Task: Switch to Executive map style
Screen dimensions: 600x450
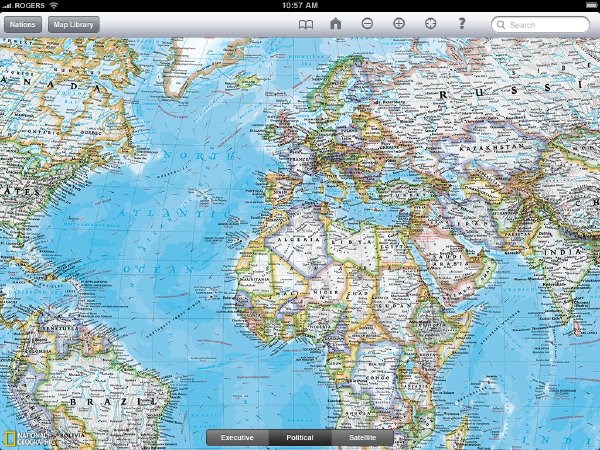Action: point(237,438)
